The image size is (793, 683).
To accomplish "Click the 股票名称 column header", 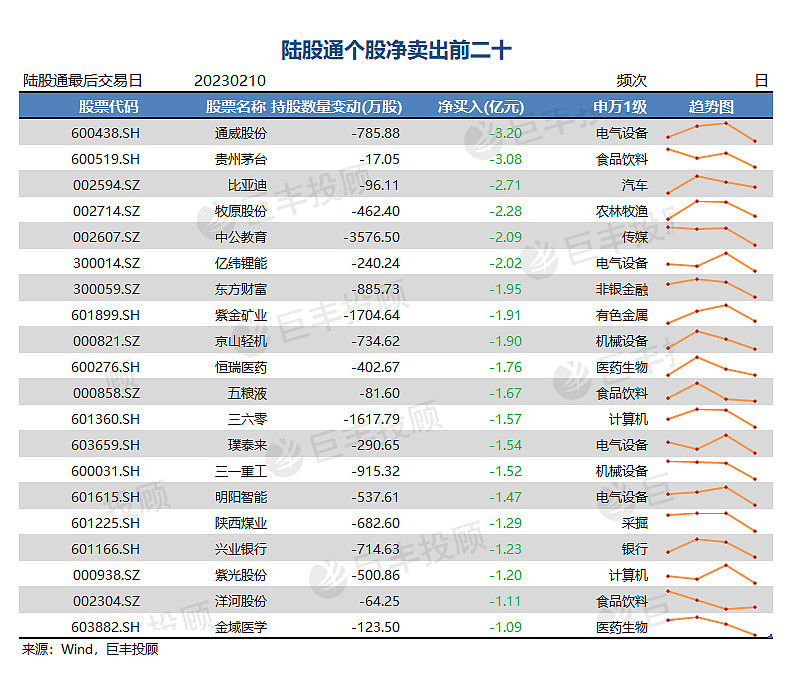I will click(235, 107).
